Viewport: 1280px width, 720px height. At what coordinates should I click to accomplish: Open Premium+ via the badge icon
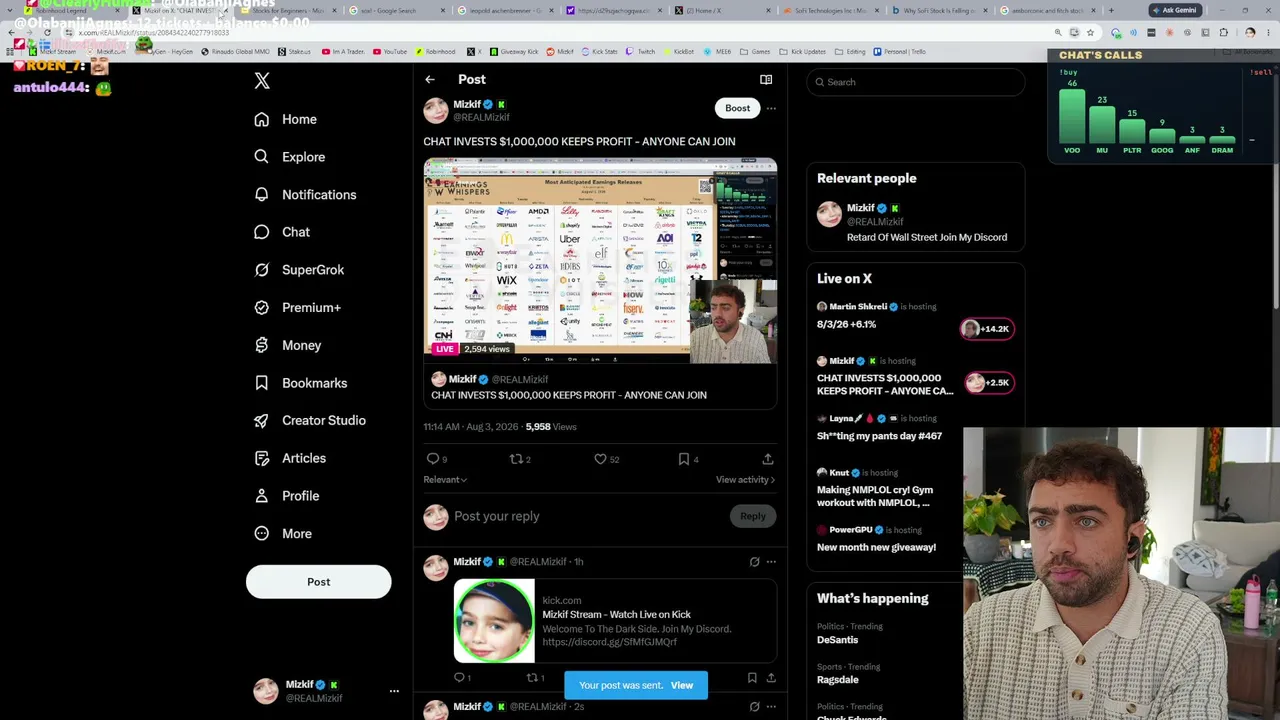(262, 308)
